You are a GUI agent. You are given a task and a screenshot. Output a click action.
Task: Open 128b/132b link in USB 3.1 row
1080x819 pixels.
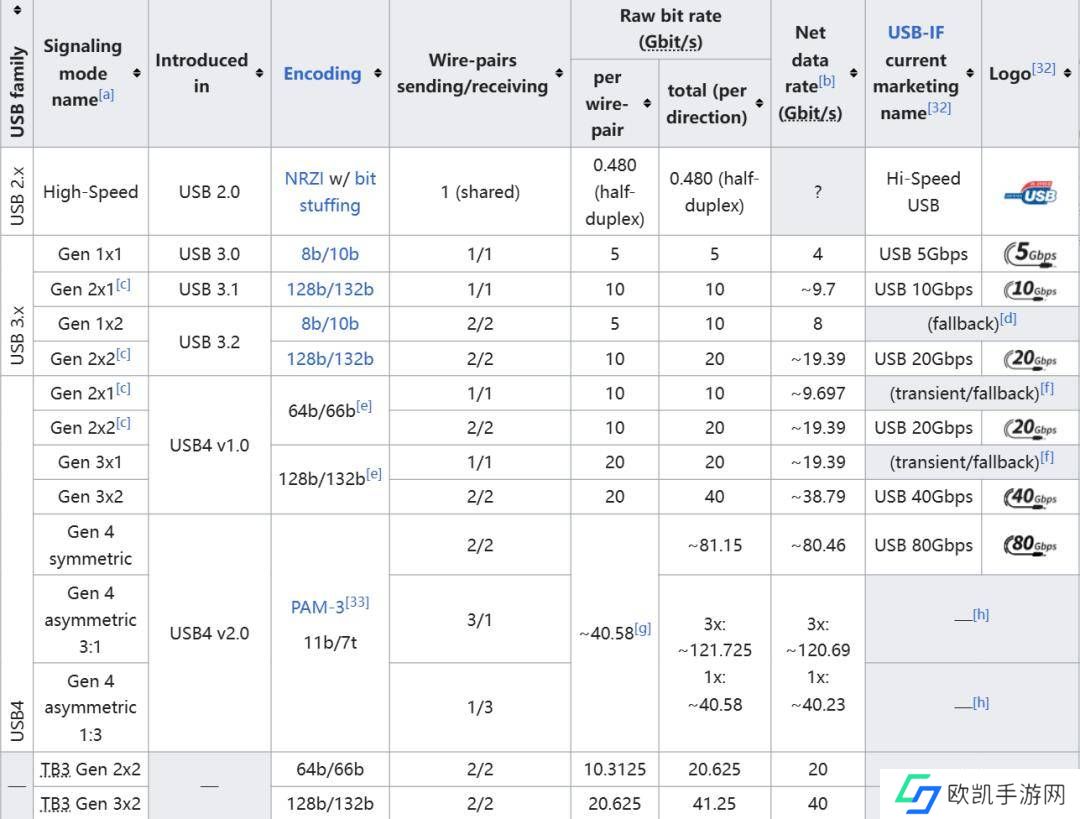(330, 289)
